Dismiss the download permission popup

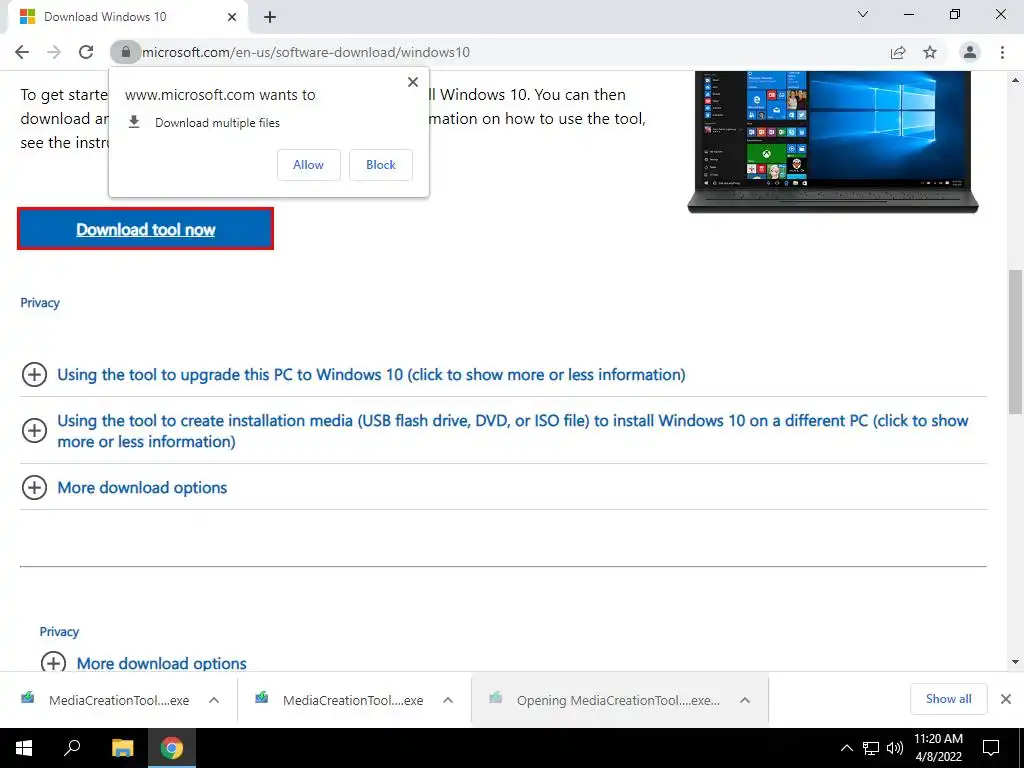click(x=413, y=82)
